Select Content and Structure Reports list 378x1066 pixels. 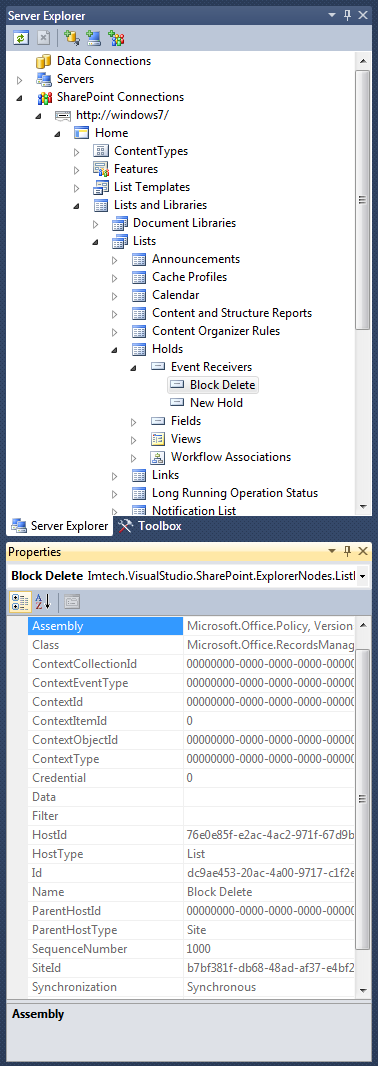(232, 313)
